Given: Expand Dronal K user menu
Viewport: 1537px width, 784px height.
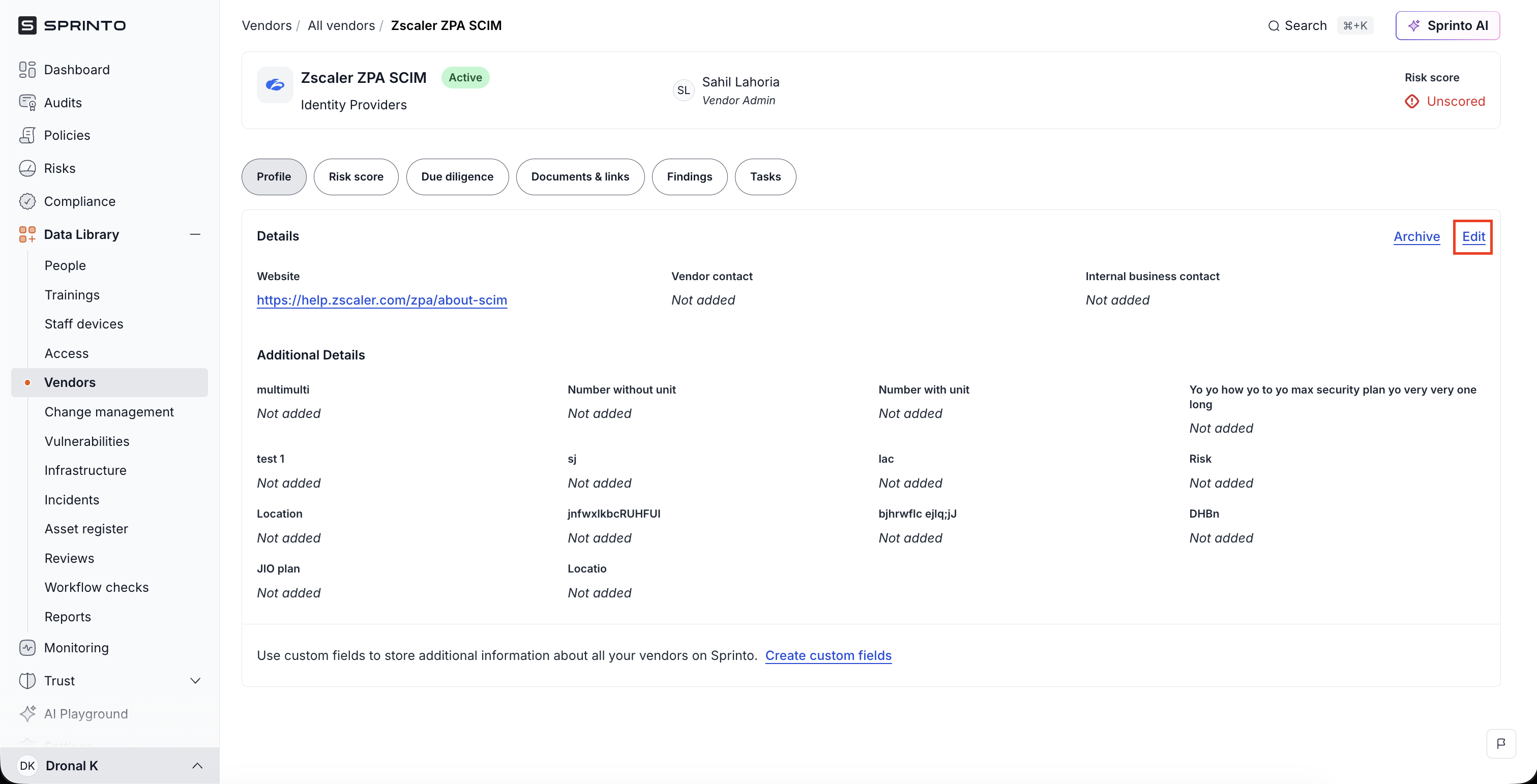Looking at the screenshot, I should pyautogui.click(x=197, y=766).
